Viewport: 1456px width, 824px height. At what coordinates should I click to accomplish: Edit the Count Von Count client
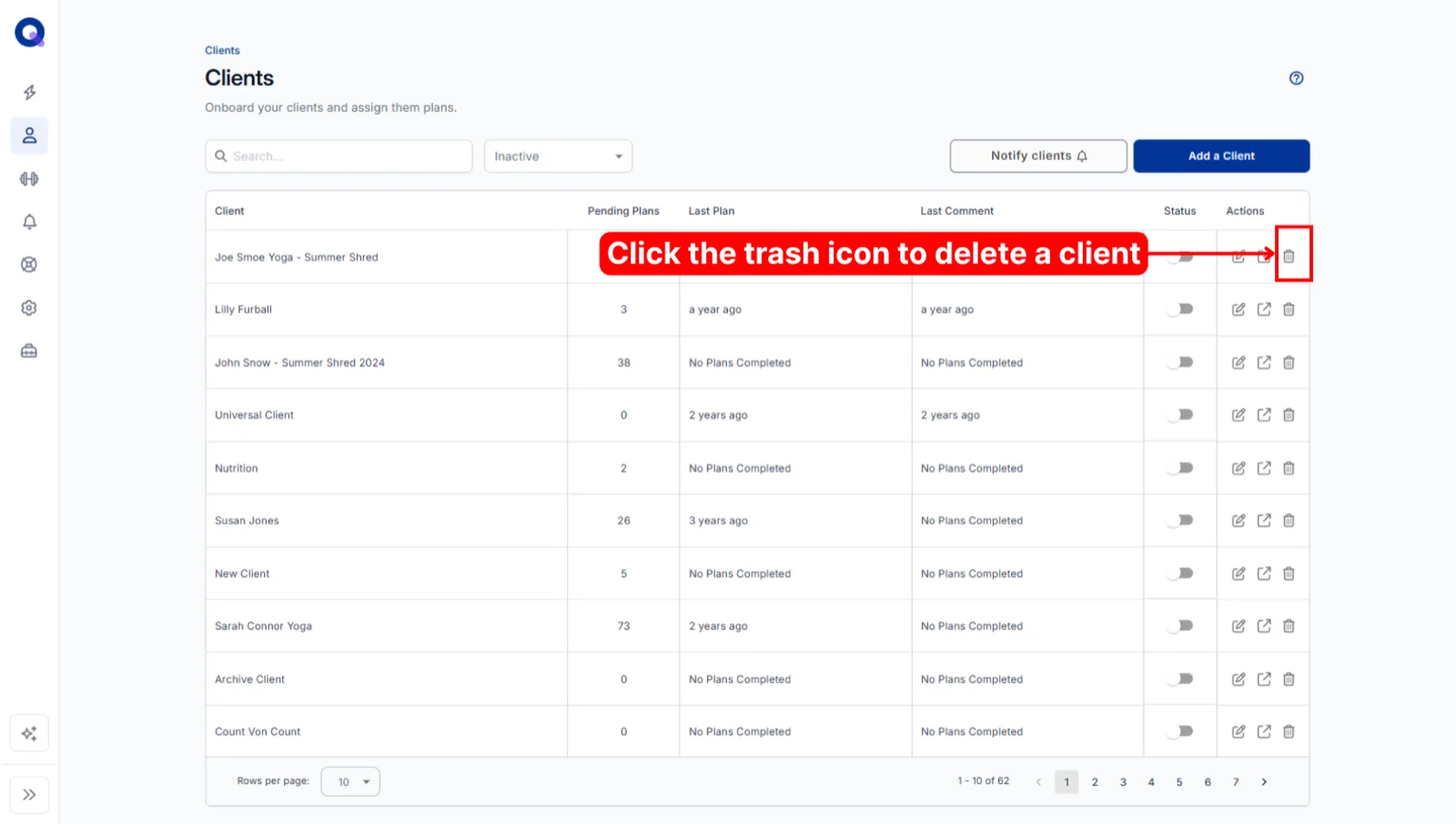(1239, 731)
